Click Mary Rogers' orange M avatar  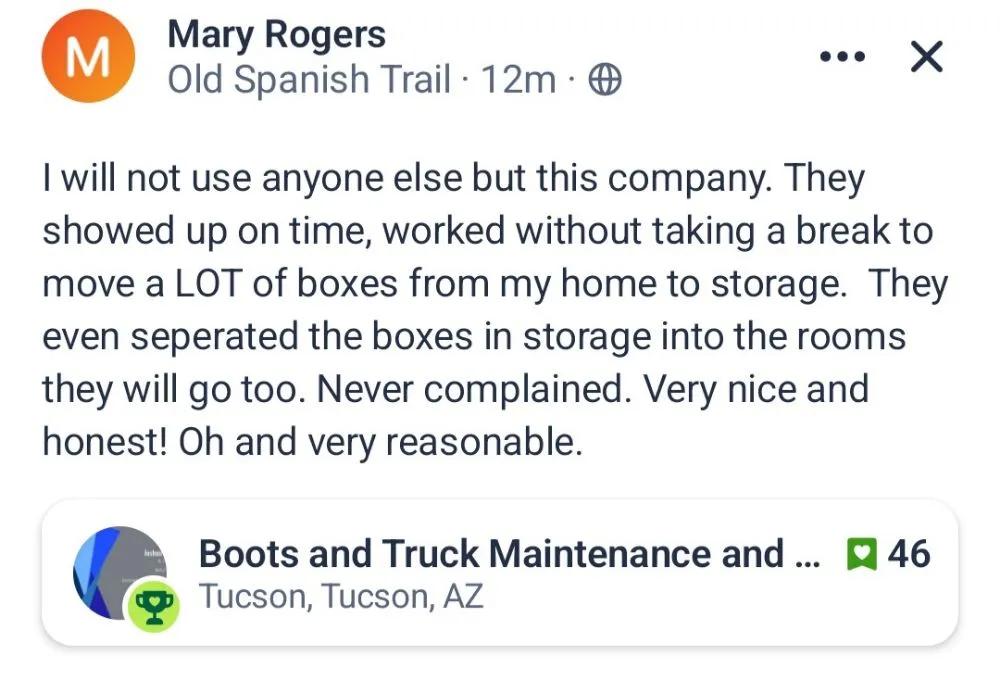coord(88,56)
